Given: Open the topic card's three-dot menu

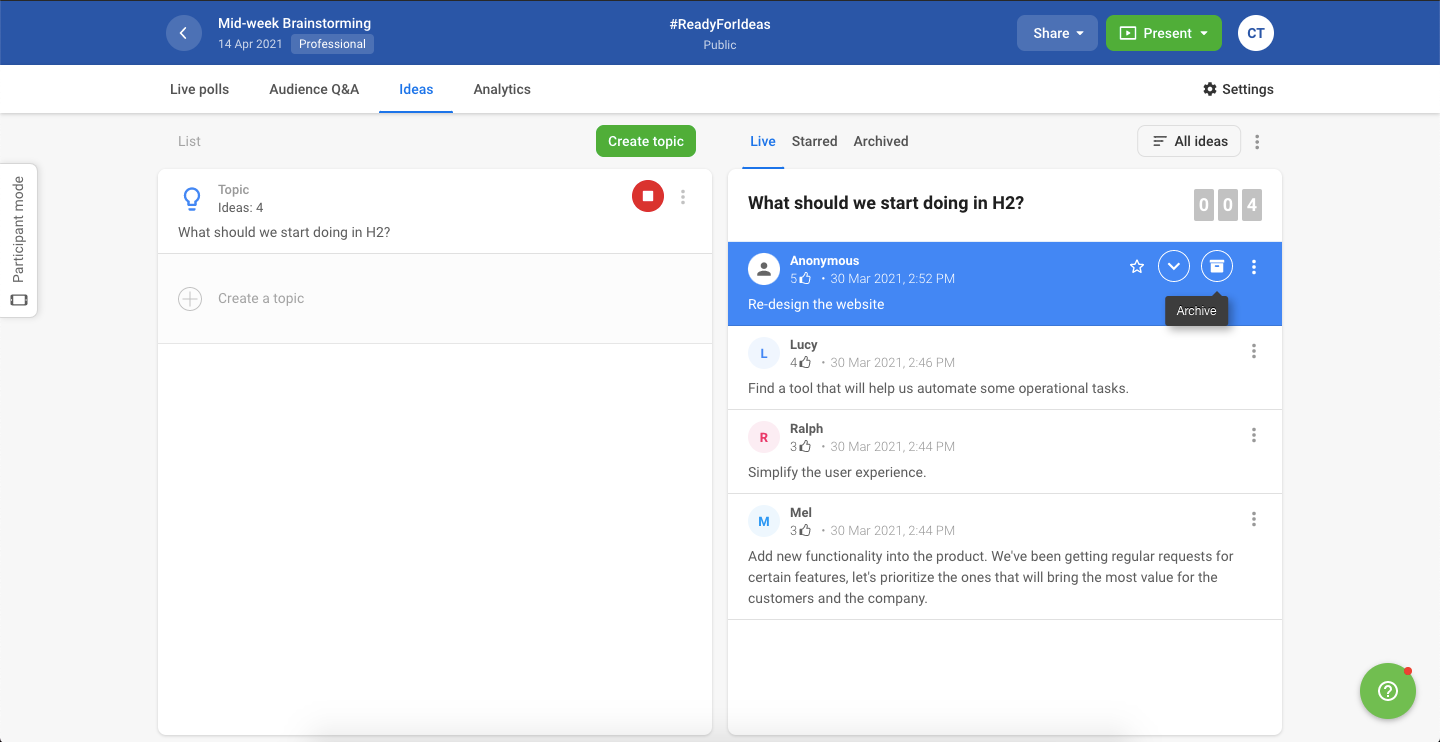Looking at the screenshot, I should click(x=683, y=197).
